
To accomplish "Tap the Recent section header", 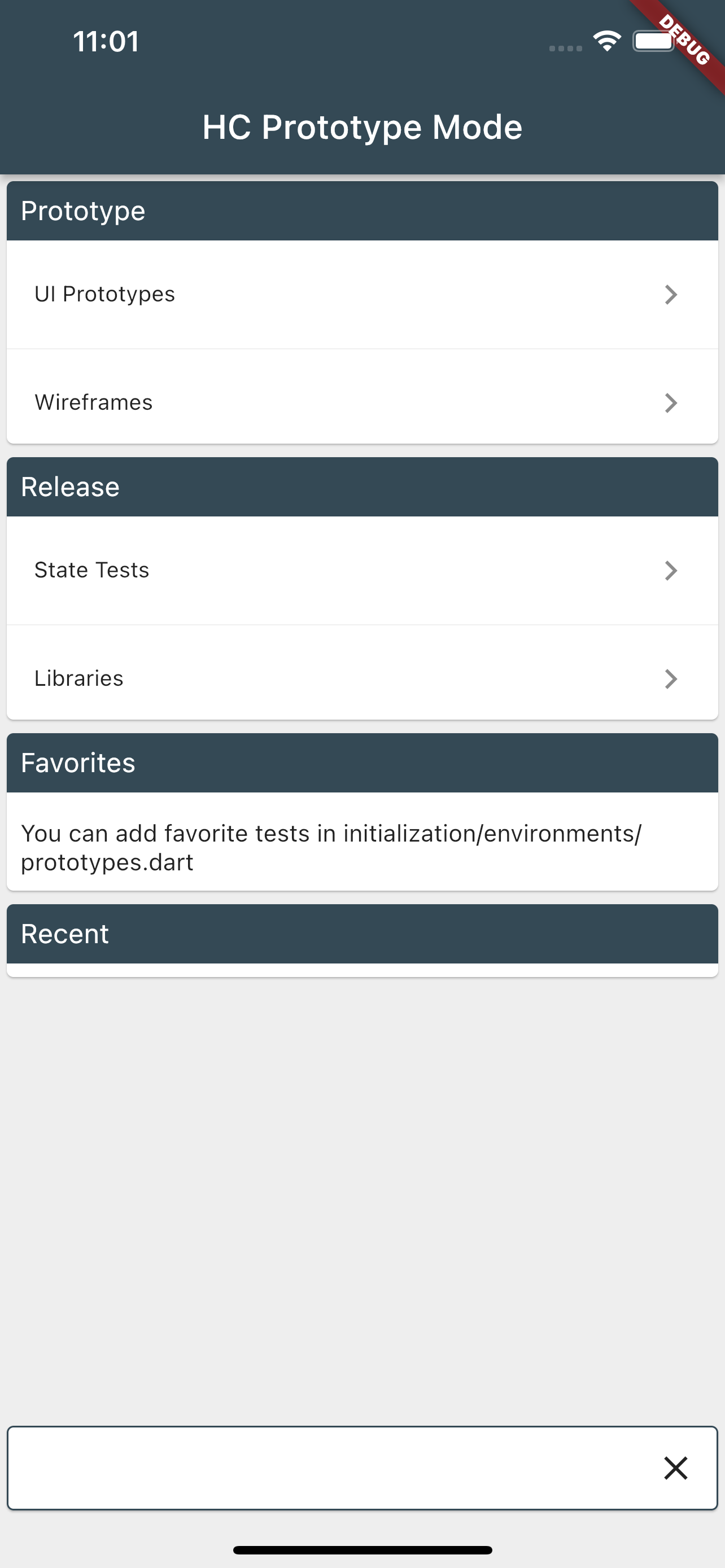I will [362, 934].
